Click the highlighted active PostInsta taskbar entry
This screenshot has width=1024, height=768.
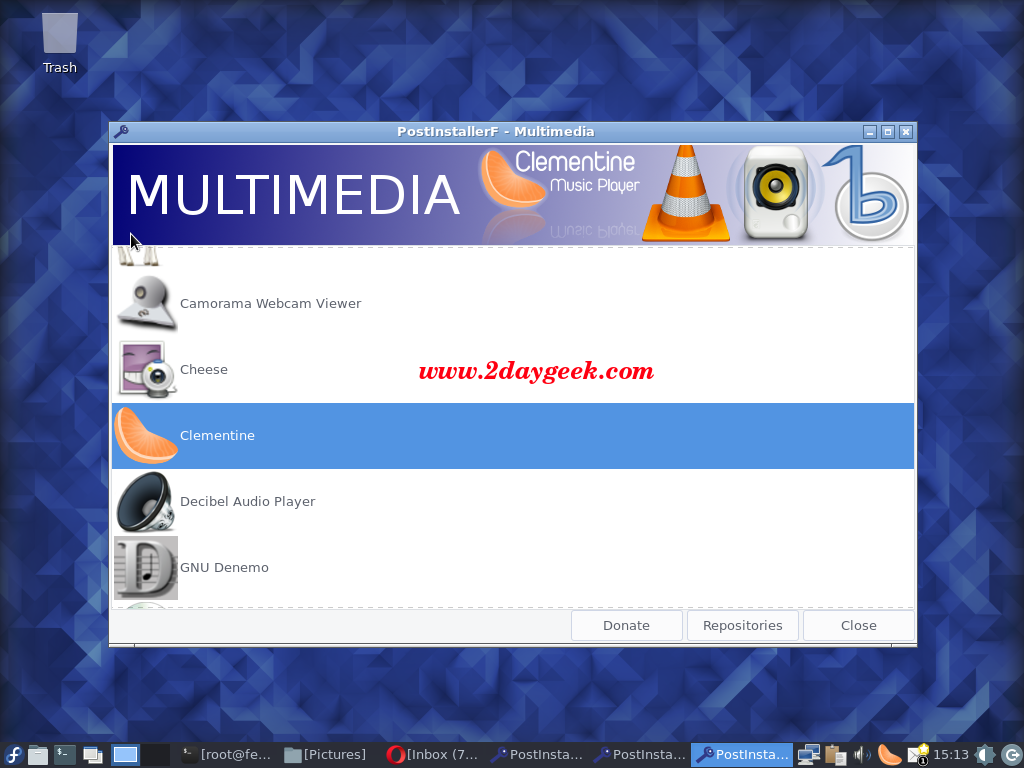[743, 755]
